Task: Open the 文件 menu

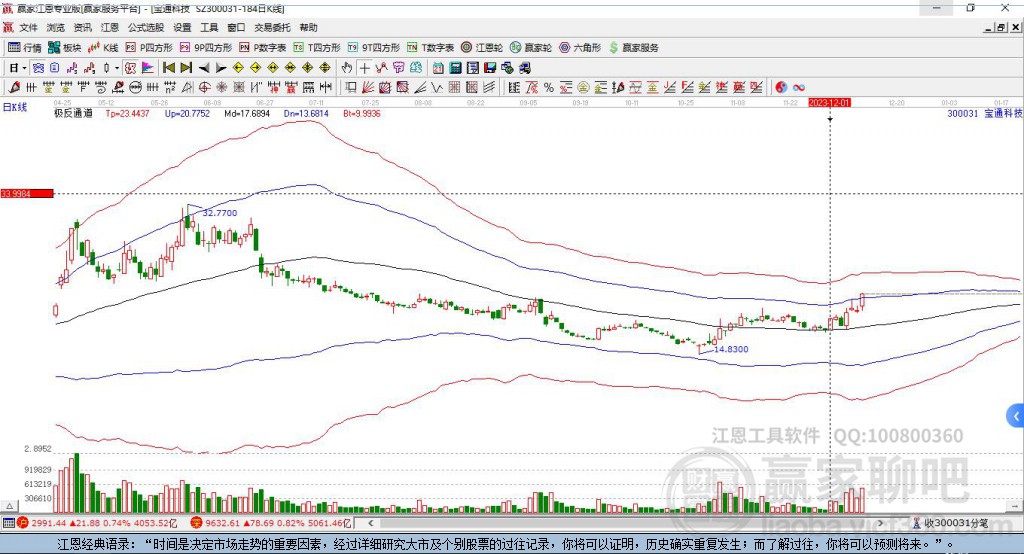Action: pos(28,27)
